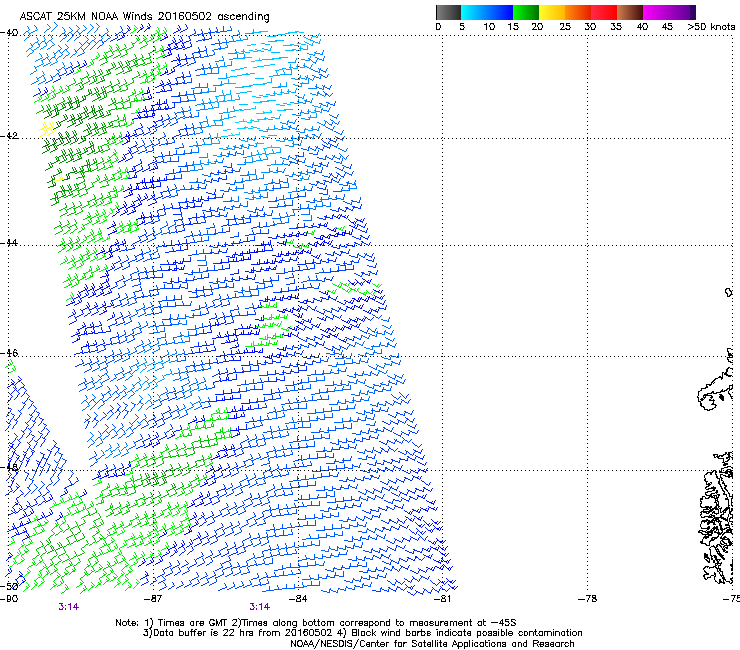Screen dimensions: 740x650
Task: Click the "-46" latitude axis label
Action: click(9, 353)
